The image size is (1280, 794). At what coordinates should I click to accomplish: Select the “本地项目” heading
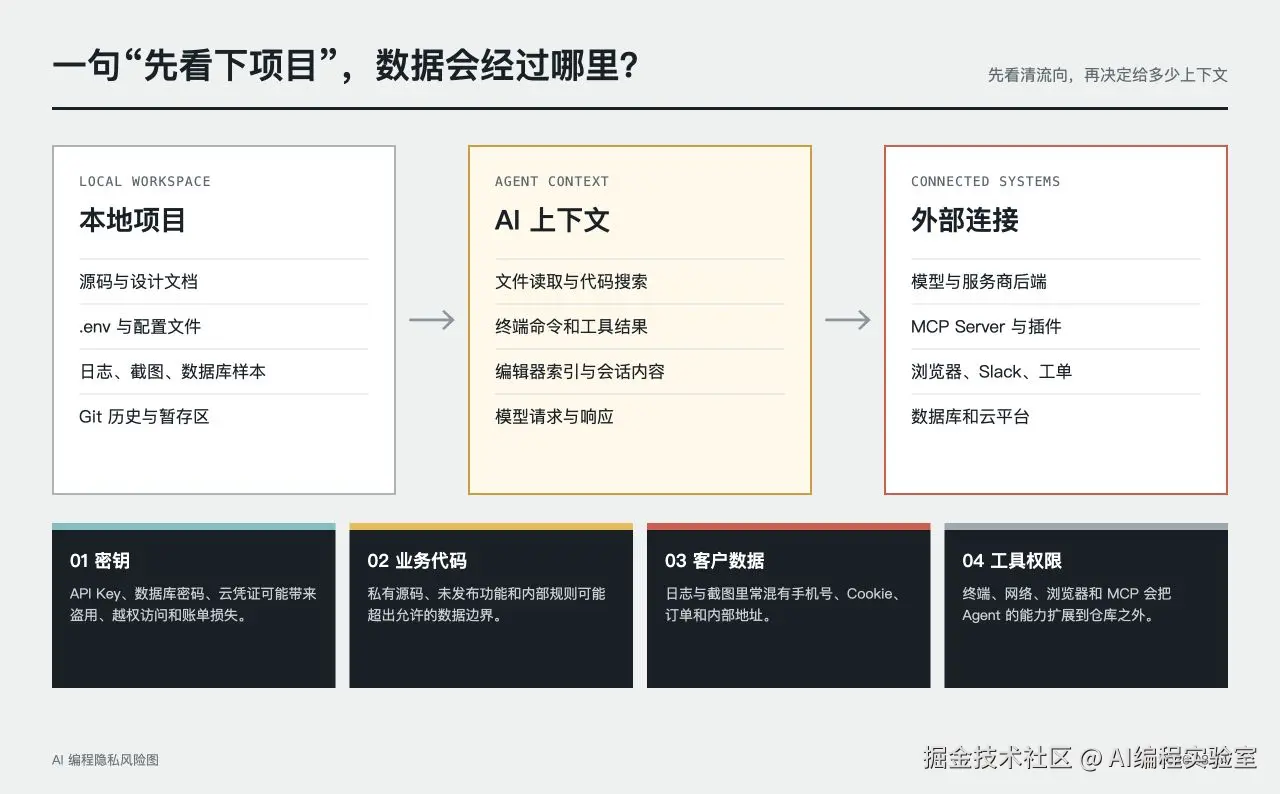coord(133,220)
